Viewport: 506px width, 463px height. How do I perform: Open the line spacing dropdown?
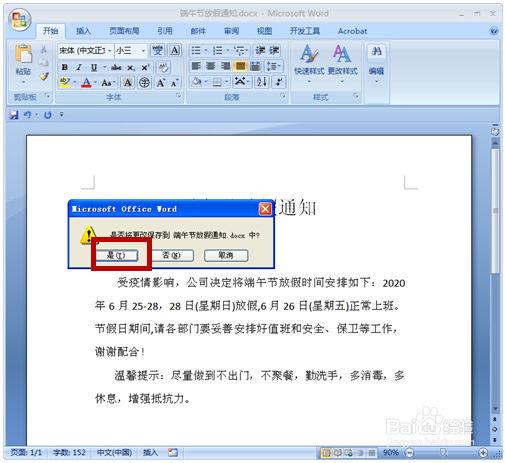click(x=273, y=66)
